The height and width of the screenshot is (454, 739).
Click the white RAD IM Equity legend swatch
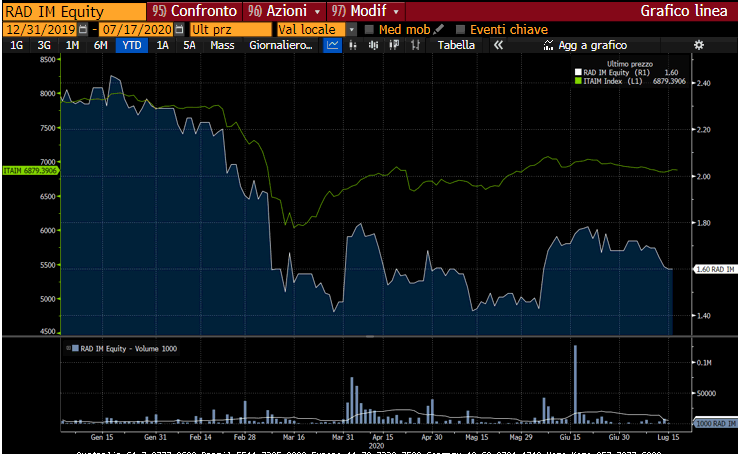(x=578, y=73)
